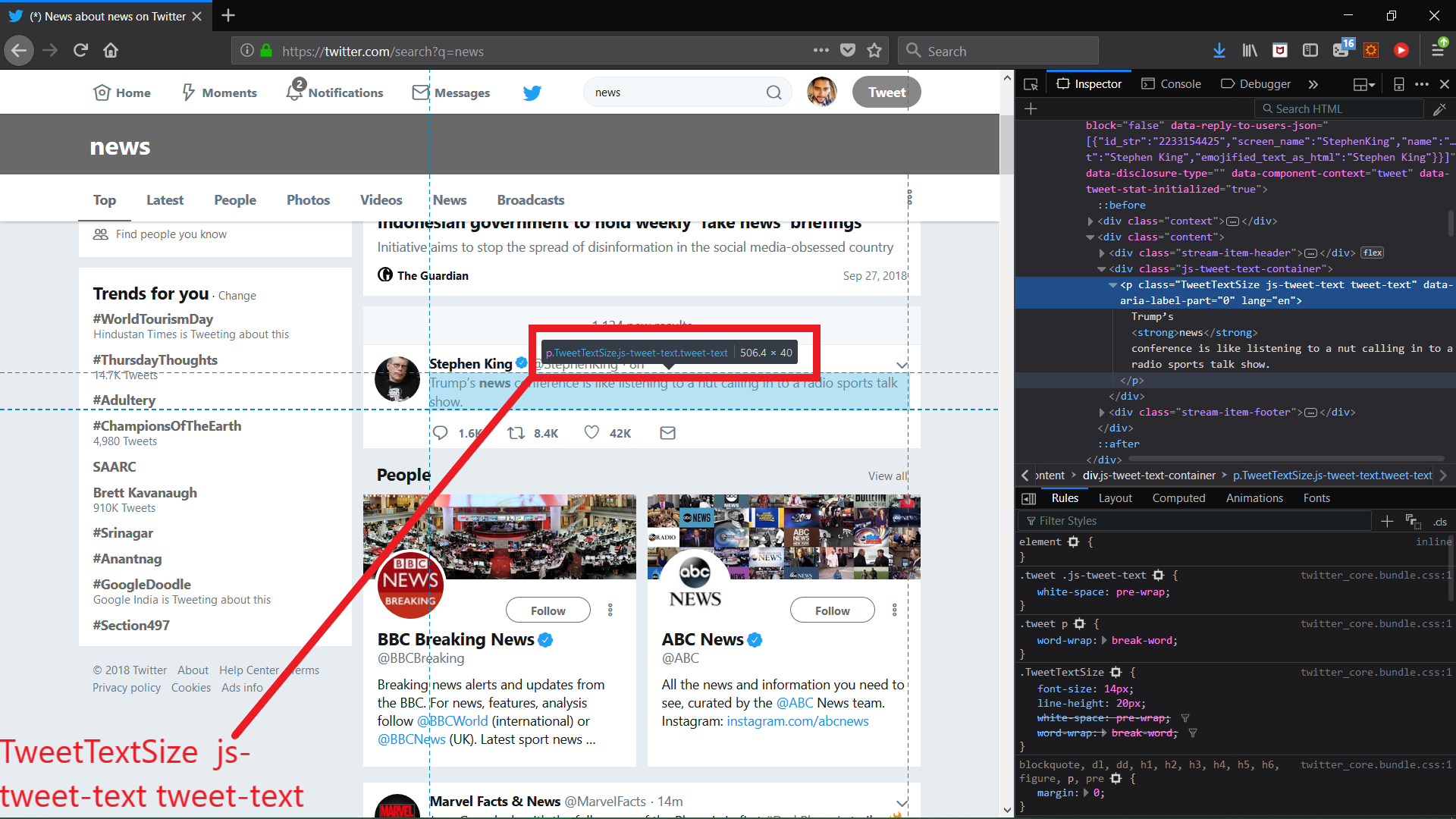Viewport: 1456px width, 819px height.
Task: Open the downloads arrow icon in toolbar
Action: 1219,51
